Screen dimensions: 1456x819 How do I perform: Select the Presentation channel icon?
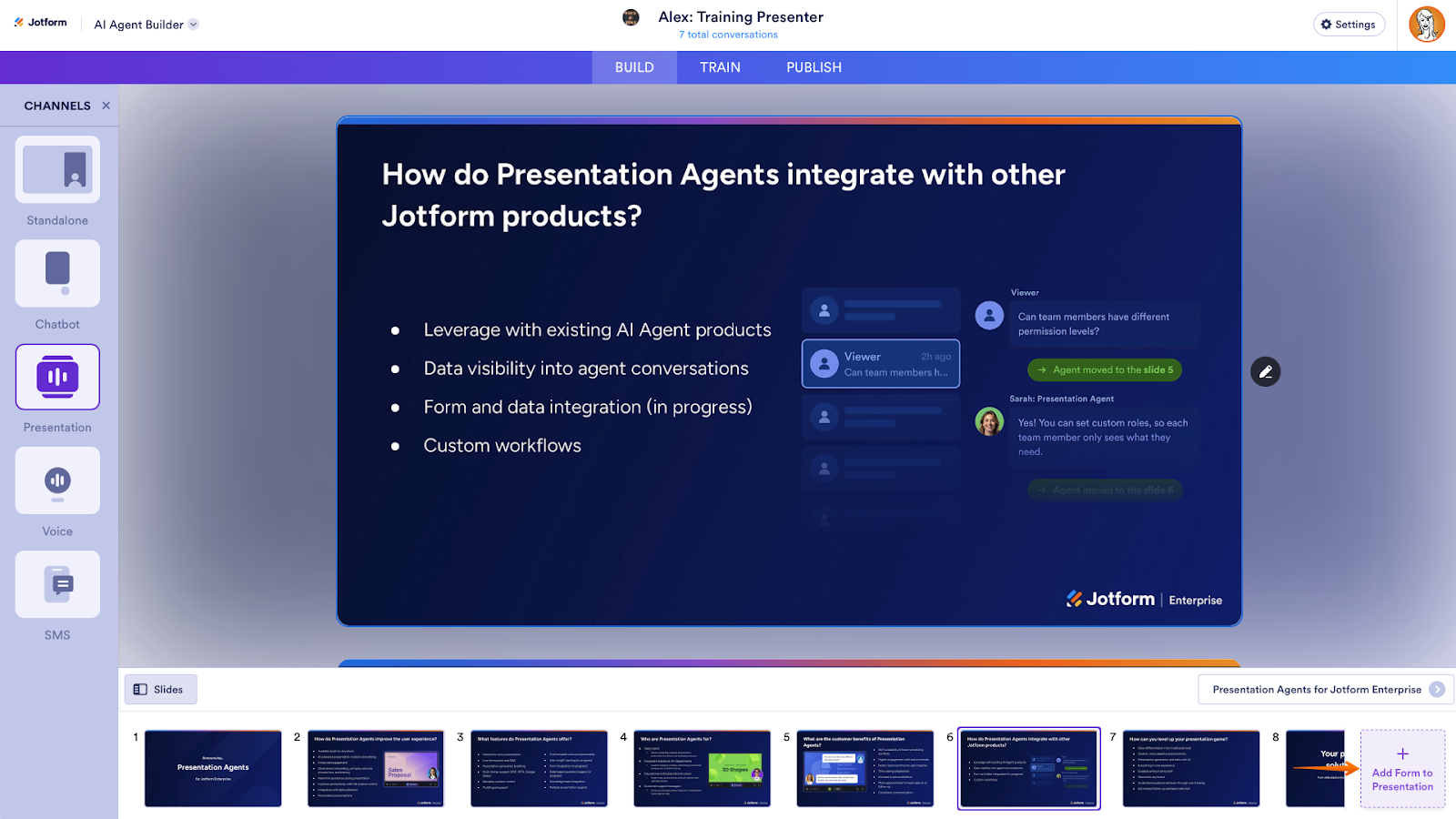[57, 377]
